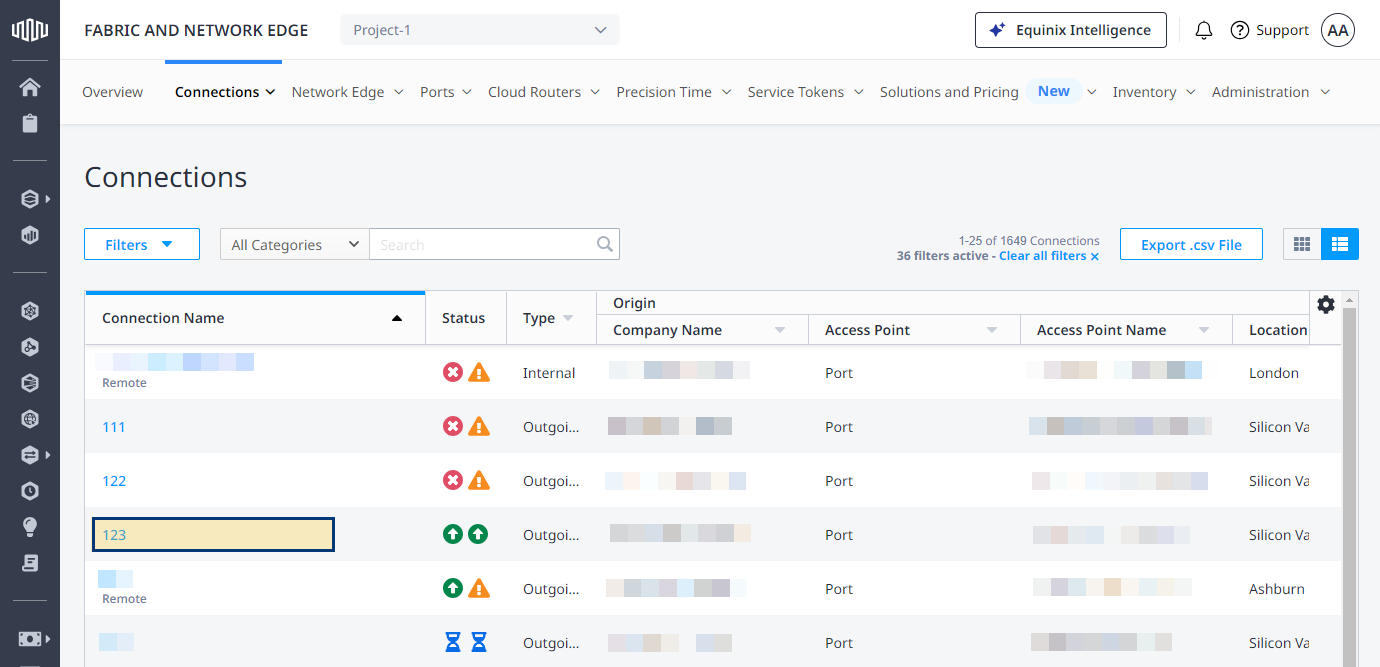The height and width of the screenshot is (667, 1380).
Task: Click the orange warning icon in the Ashburn row
Action: coord(479,589)
